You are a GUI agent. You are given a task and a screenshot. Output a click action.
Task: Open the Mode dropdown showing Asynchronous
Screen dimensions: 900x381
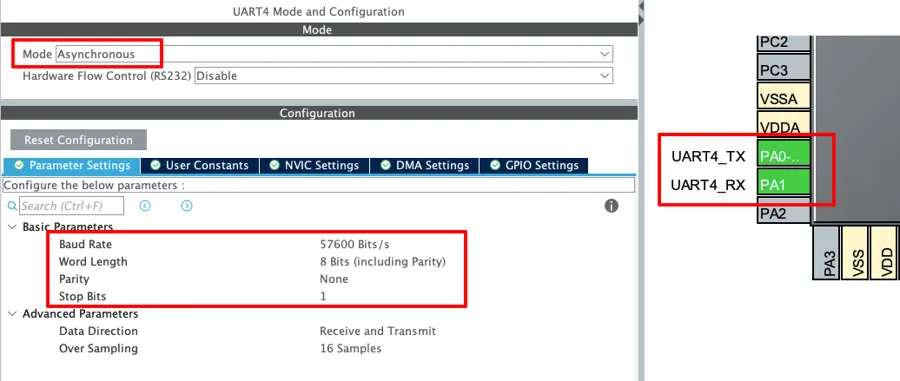pyautogui.click(x=334, y=54)
